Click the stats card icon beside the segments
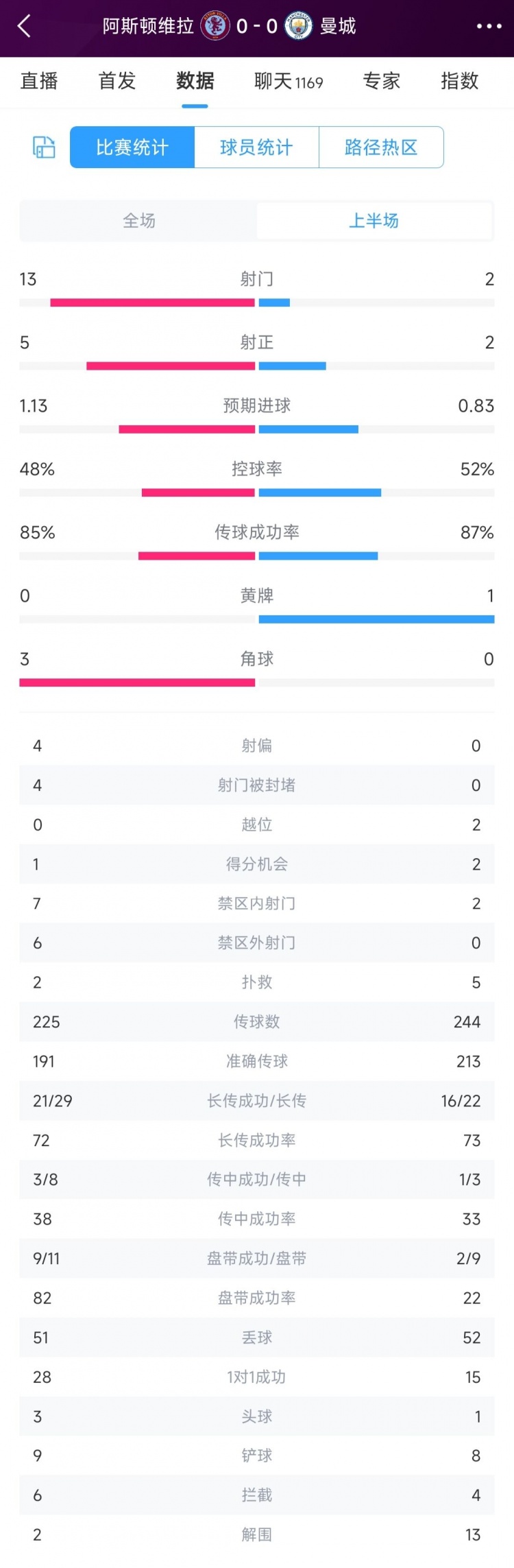The width and height of the screenshot is (514, 1568). [x=42, y=147]
